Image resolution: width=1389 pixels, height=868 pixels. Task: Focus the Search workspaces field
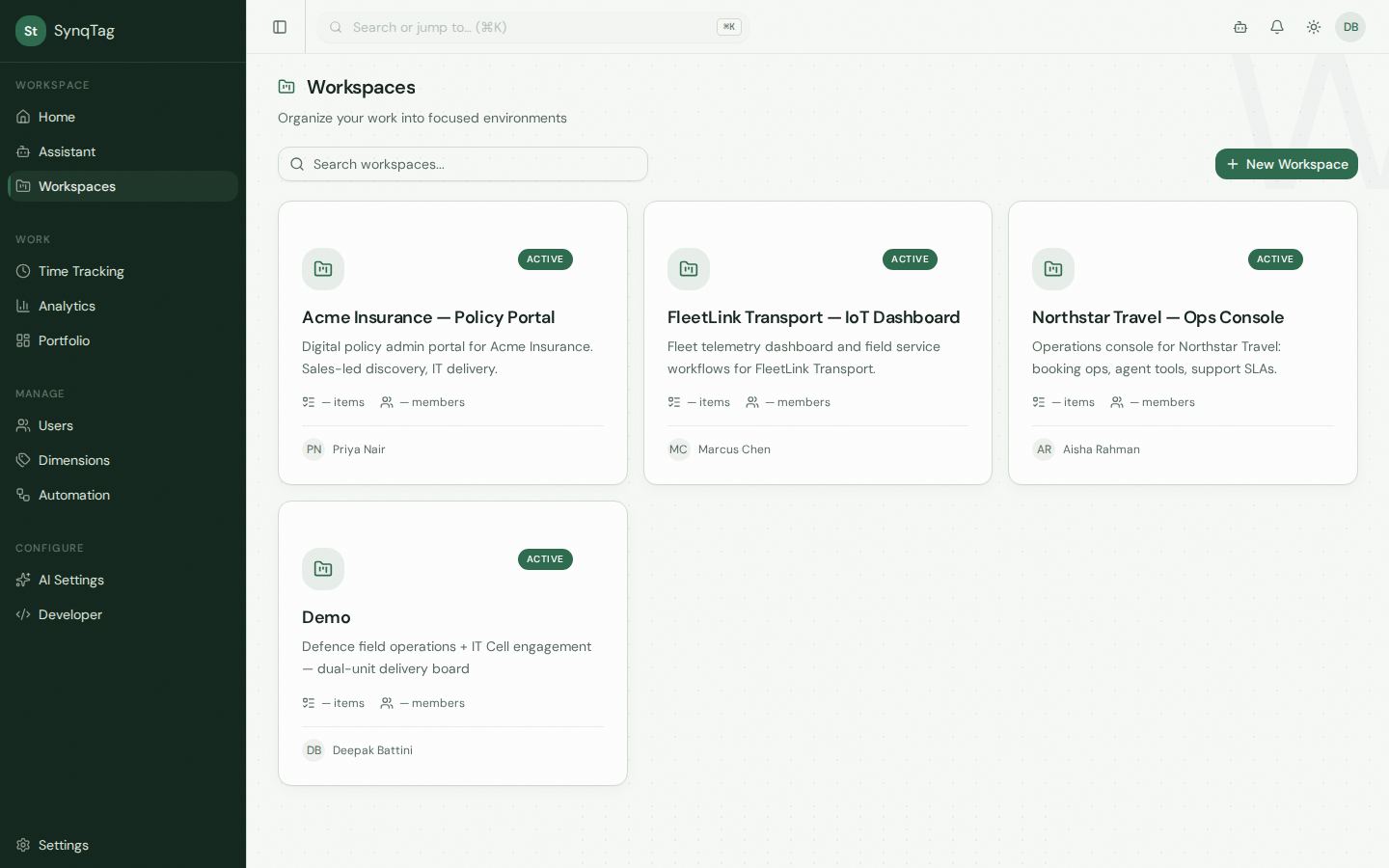tap(463, 164)
